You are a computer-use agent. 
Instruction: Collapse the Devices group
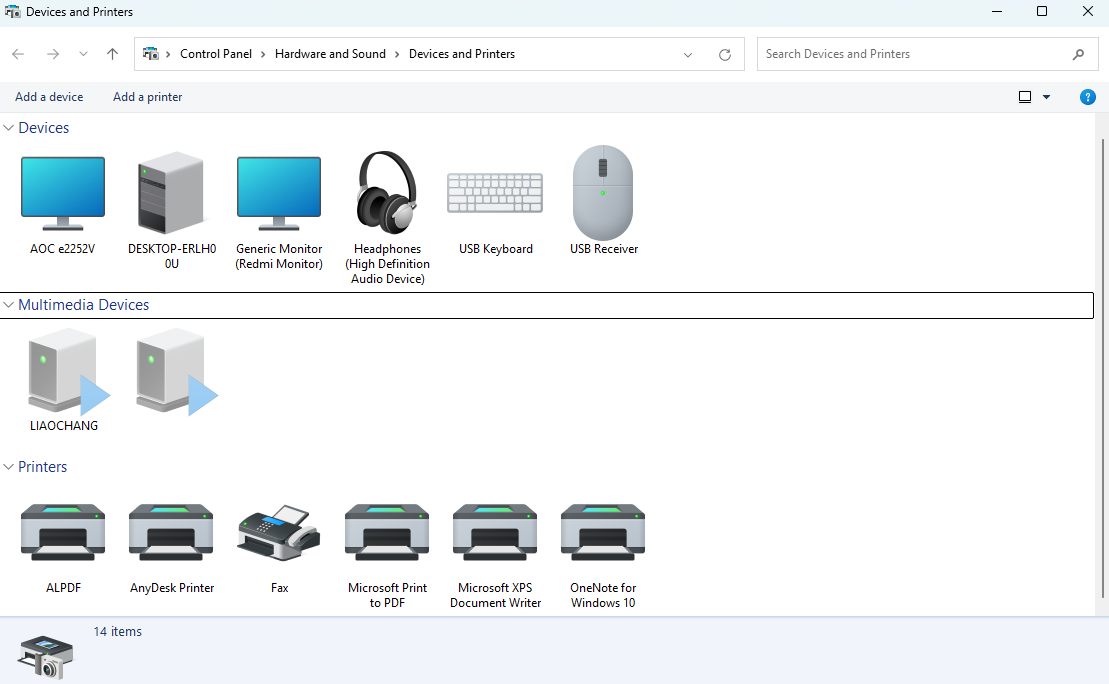pos(9,128)
